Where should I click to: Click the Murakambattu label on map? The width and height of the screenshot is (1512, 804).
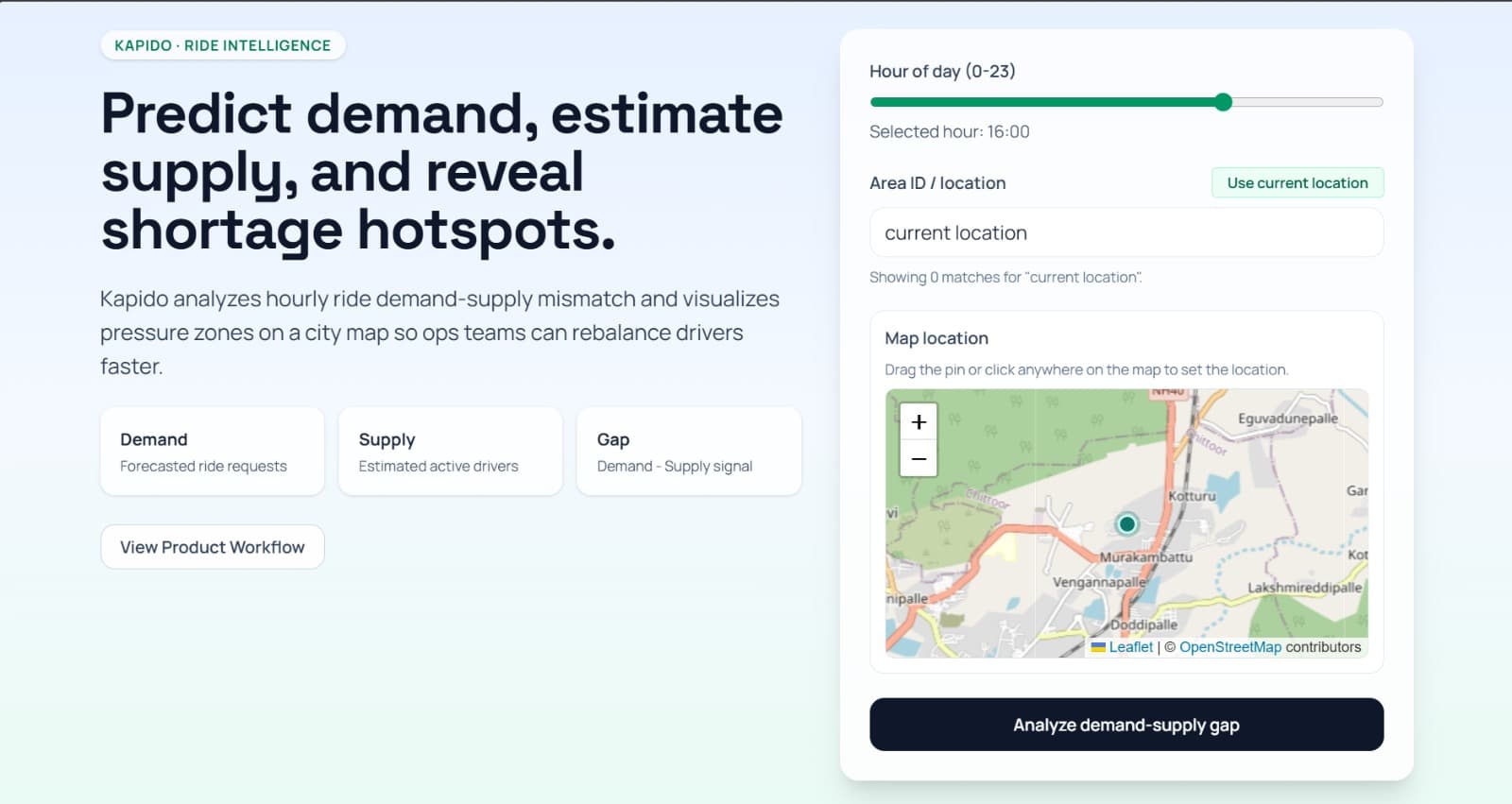pyautogui.click(x=1146, y=557)
